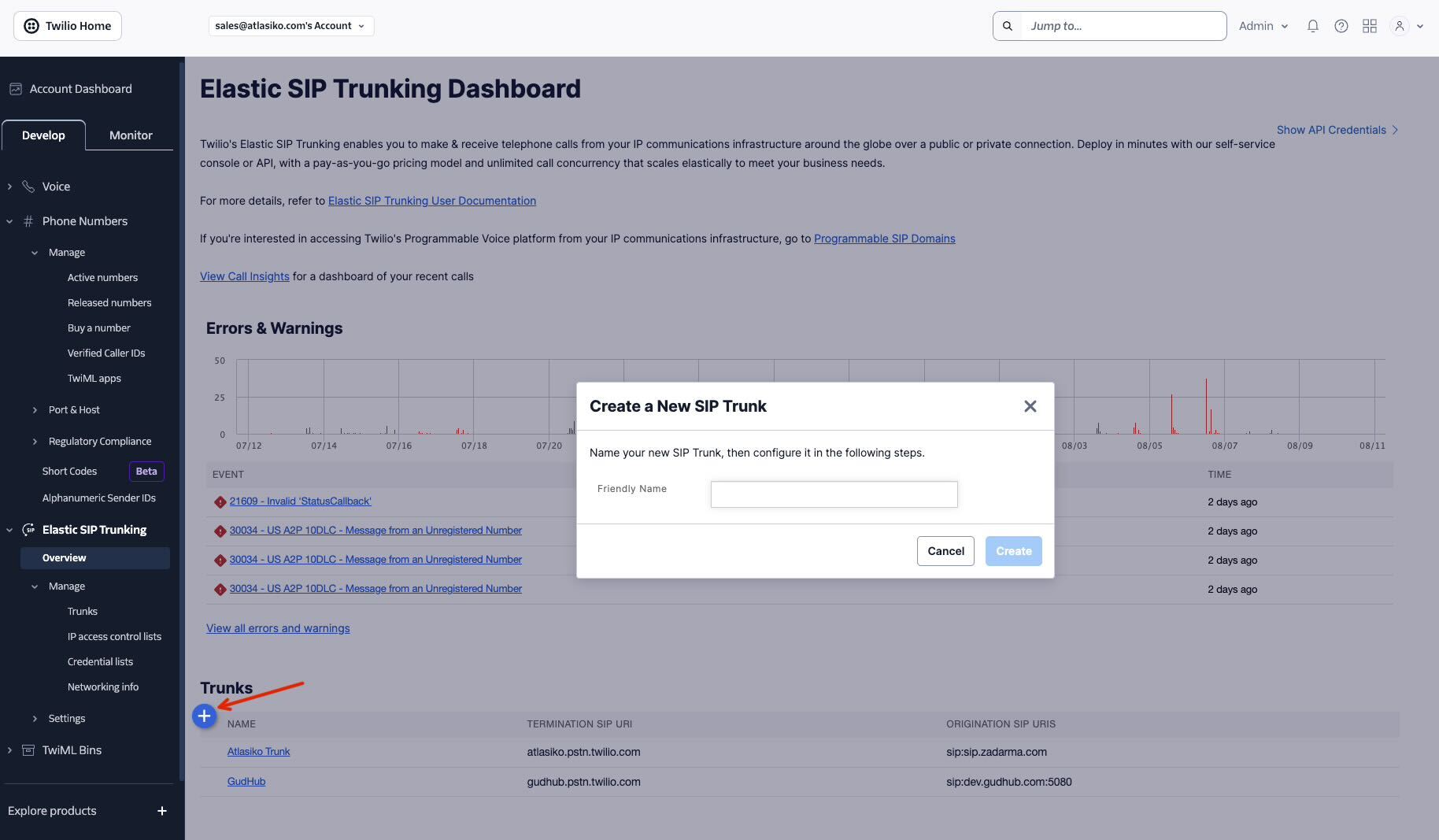1439x840 pixels.
Task: Collapse Manage under Elastic SIP Trunking
Action: pyautogui.click(x=35, y=587)
